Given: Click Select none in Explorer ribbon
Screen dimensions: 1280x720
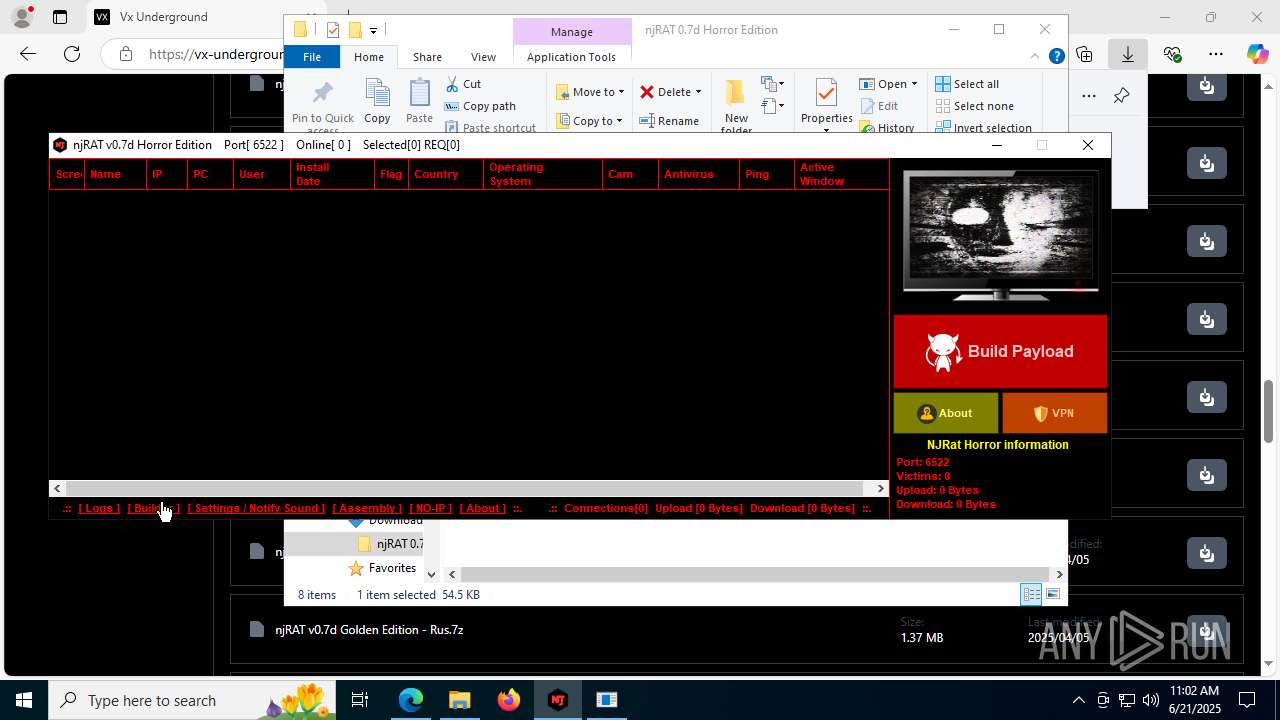Looking at the screenshot, I should click(974, 106).
